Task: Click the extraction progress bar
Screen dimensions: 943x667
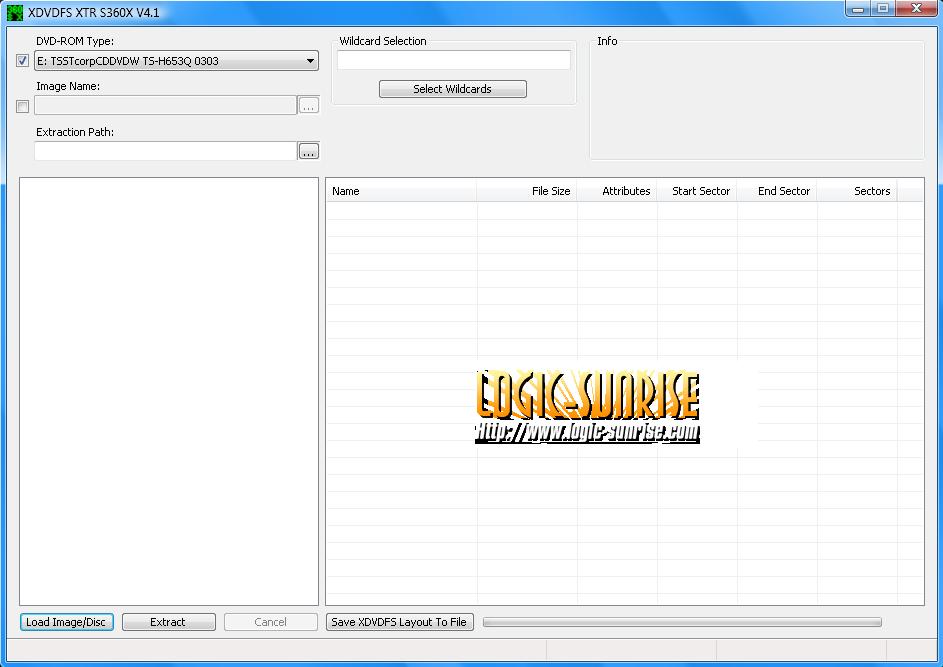Action: tap(682, 622)
